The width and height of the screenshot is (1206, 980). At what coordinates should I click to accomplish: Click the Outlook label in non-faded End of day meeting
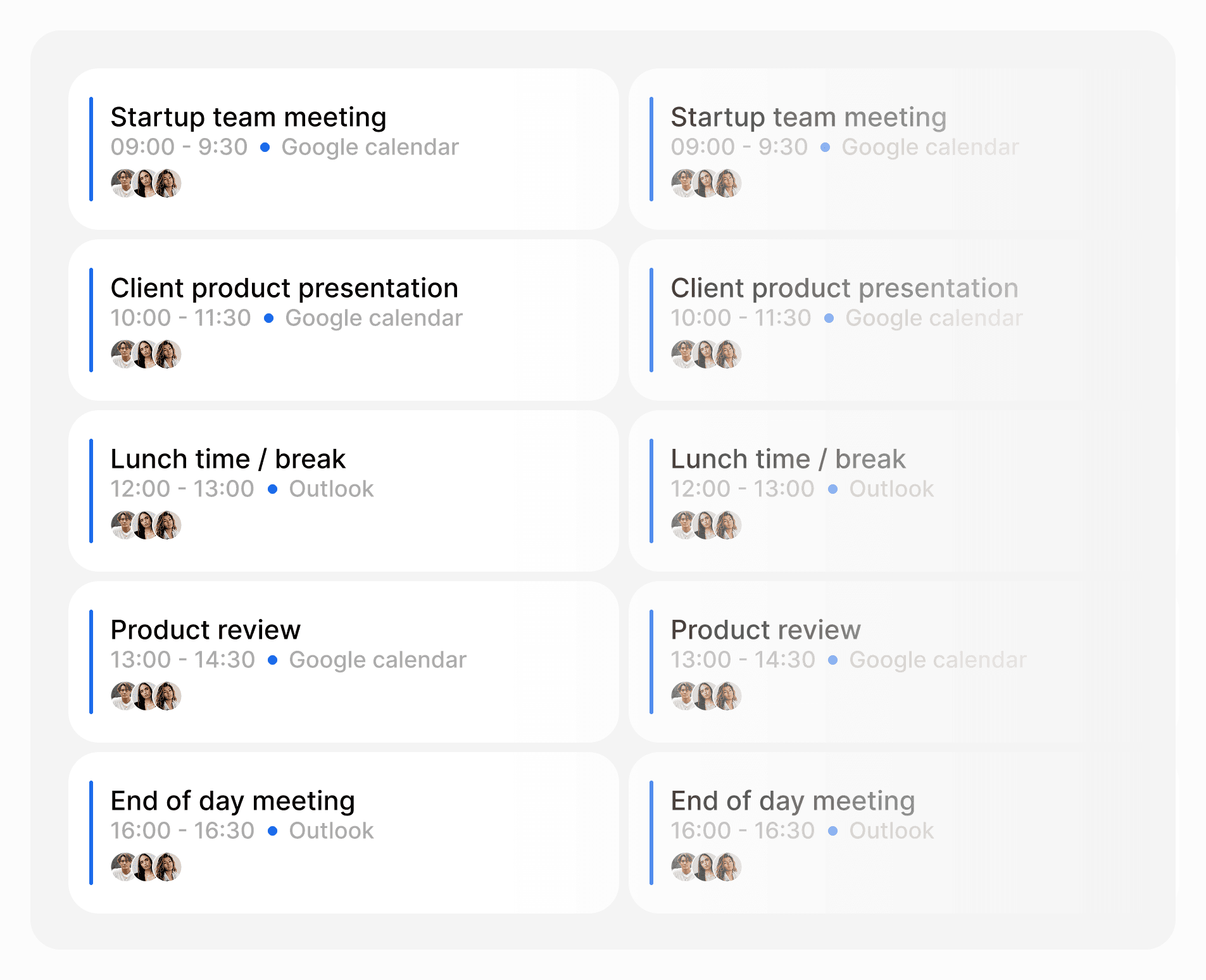point(331,831)
